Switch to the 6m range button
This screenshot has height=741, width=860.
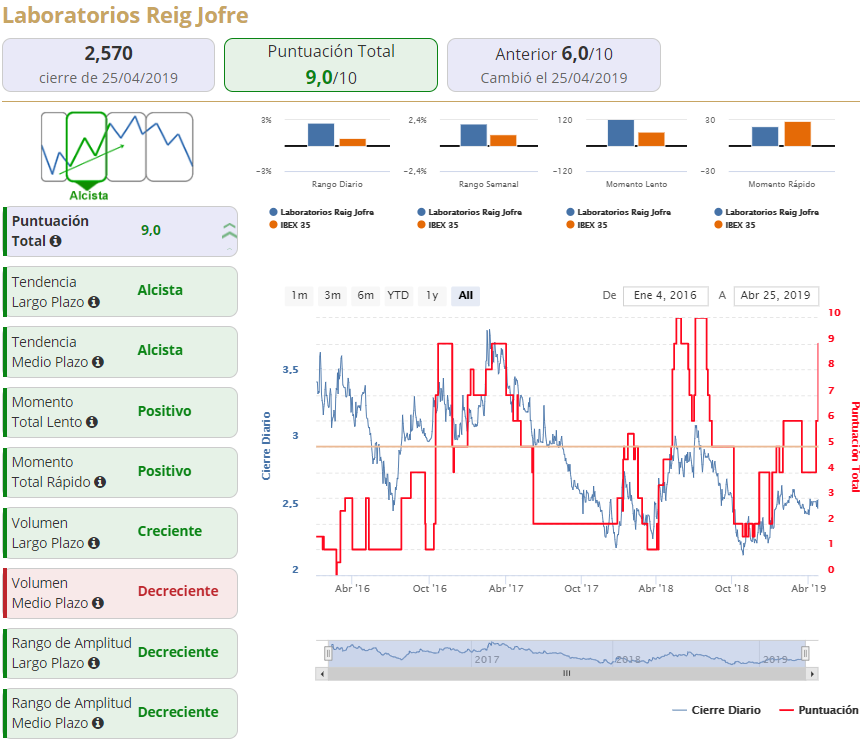coord(365,296)
